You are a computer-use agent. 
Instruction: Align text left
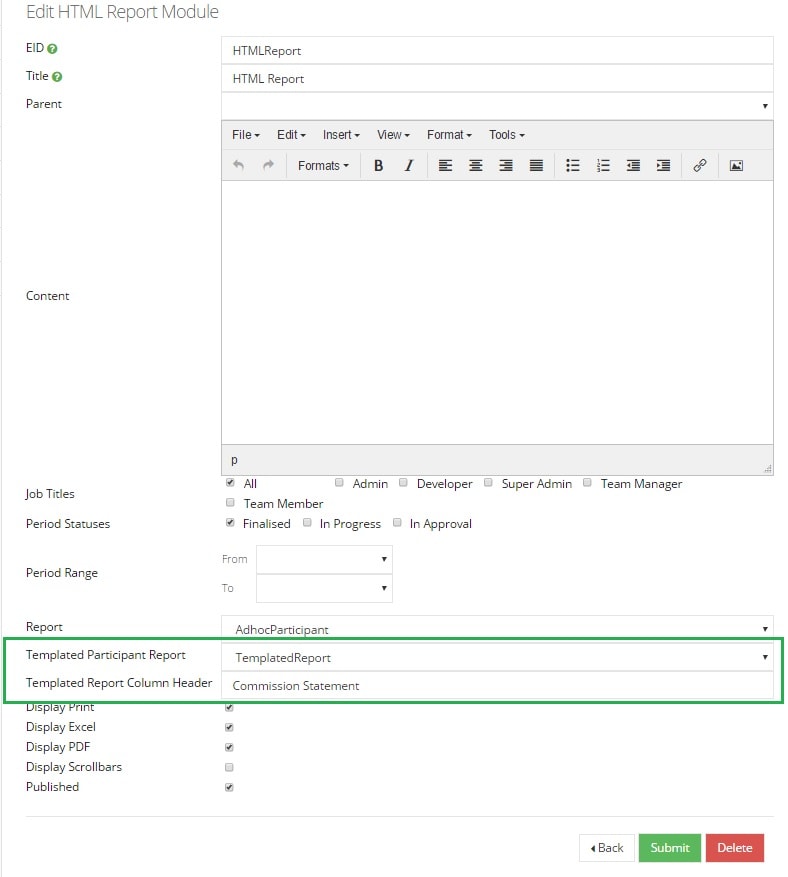tap(445, 166)
